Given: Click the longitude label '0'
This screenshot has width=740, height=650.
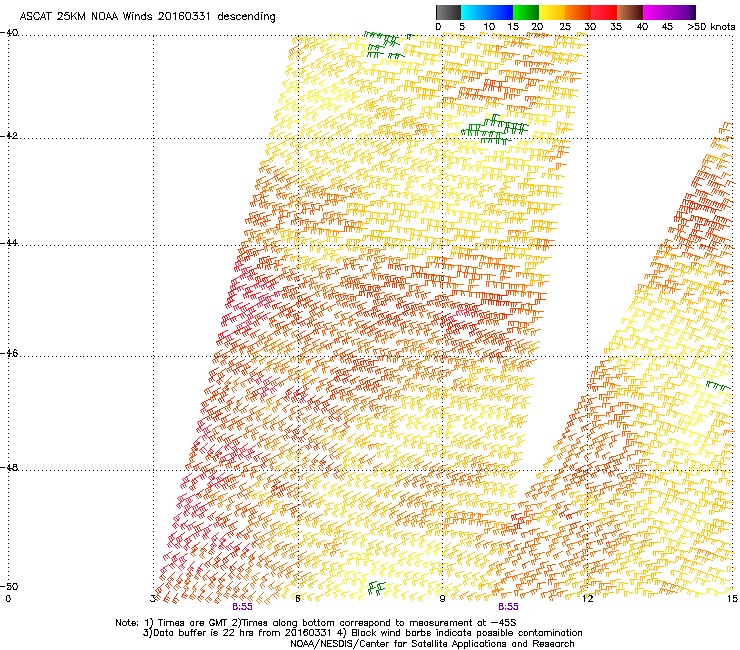Looking at the screenshot, I should click(x=8, y=599).
